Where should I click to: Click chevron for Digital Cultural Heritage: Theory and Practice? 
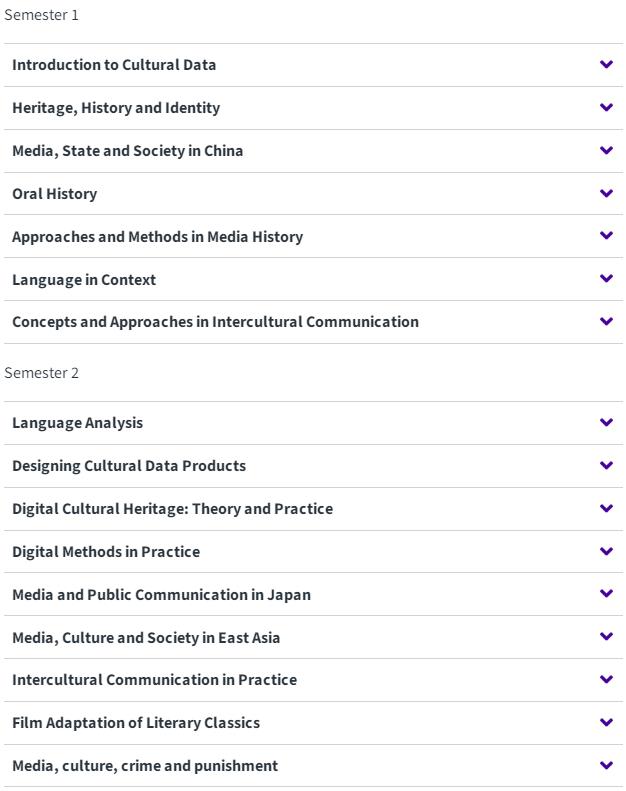pyautogui.click(x=606, y=507)
